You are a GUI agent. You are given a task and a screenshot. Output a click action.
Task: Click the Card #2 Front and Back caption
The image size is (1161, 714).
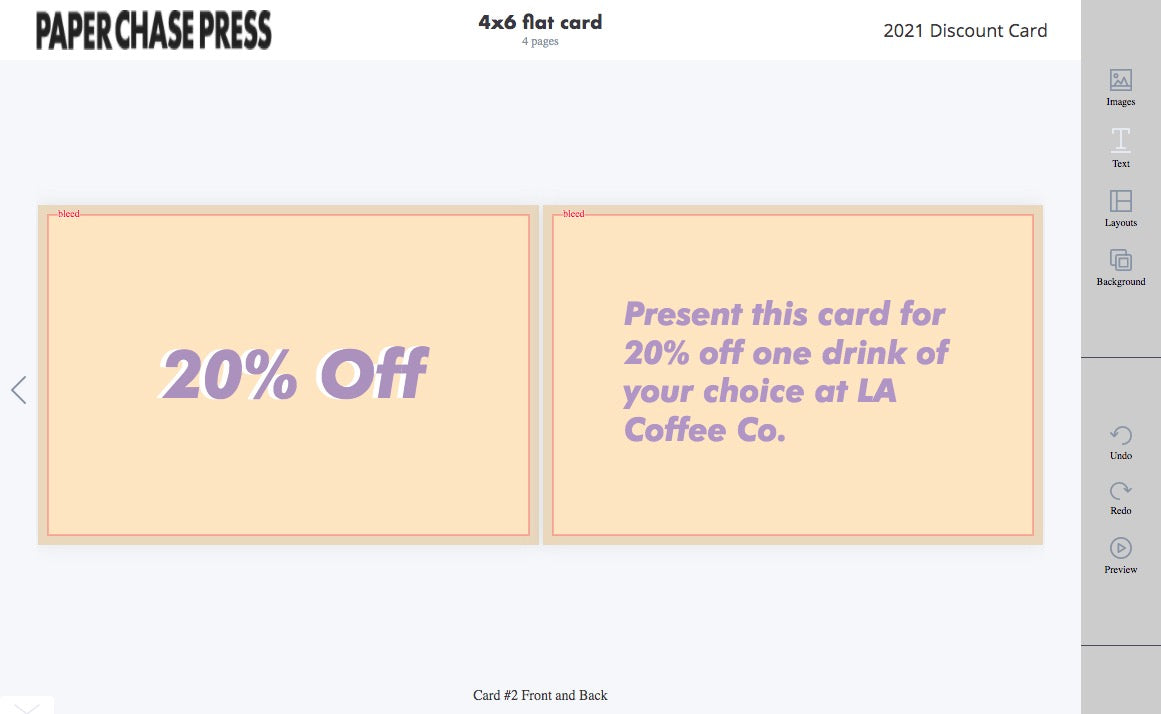point(540,695)
